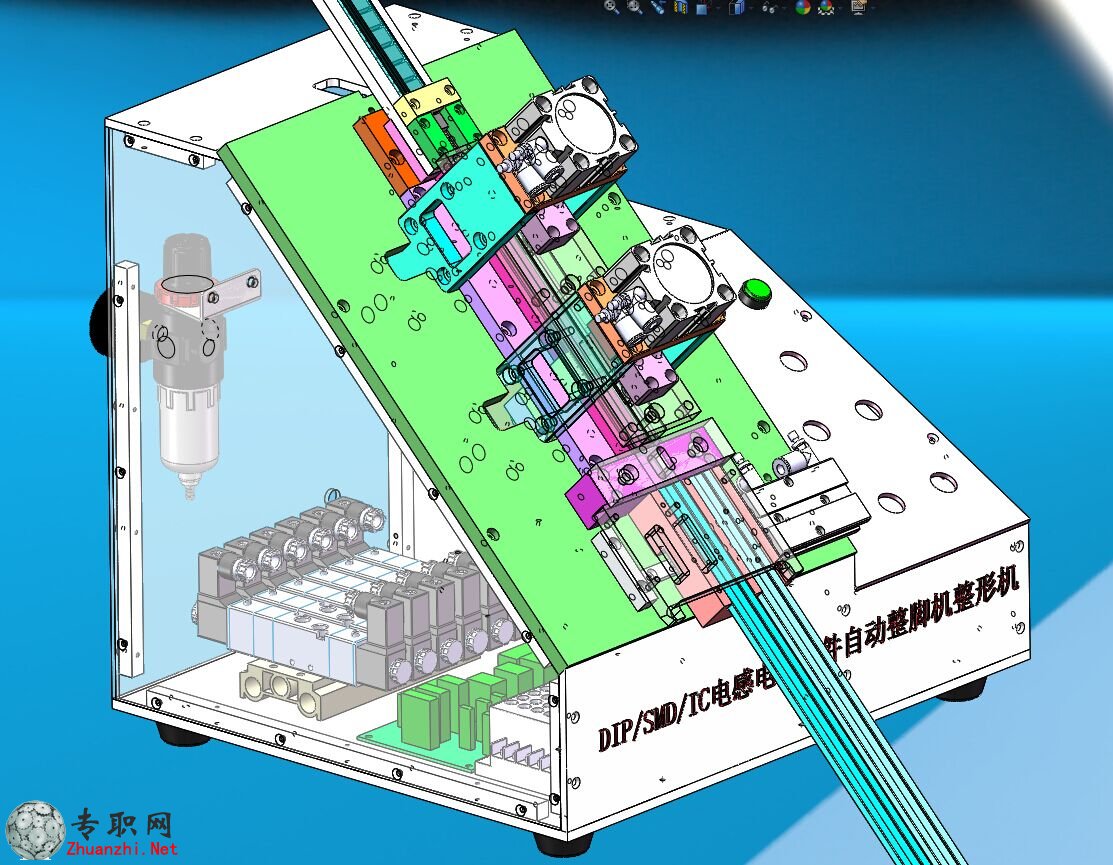The image size is (1113, 865).
Task: Expand the Apply Scene dropdown arrow
Action: (x=840, y=8)
